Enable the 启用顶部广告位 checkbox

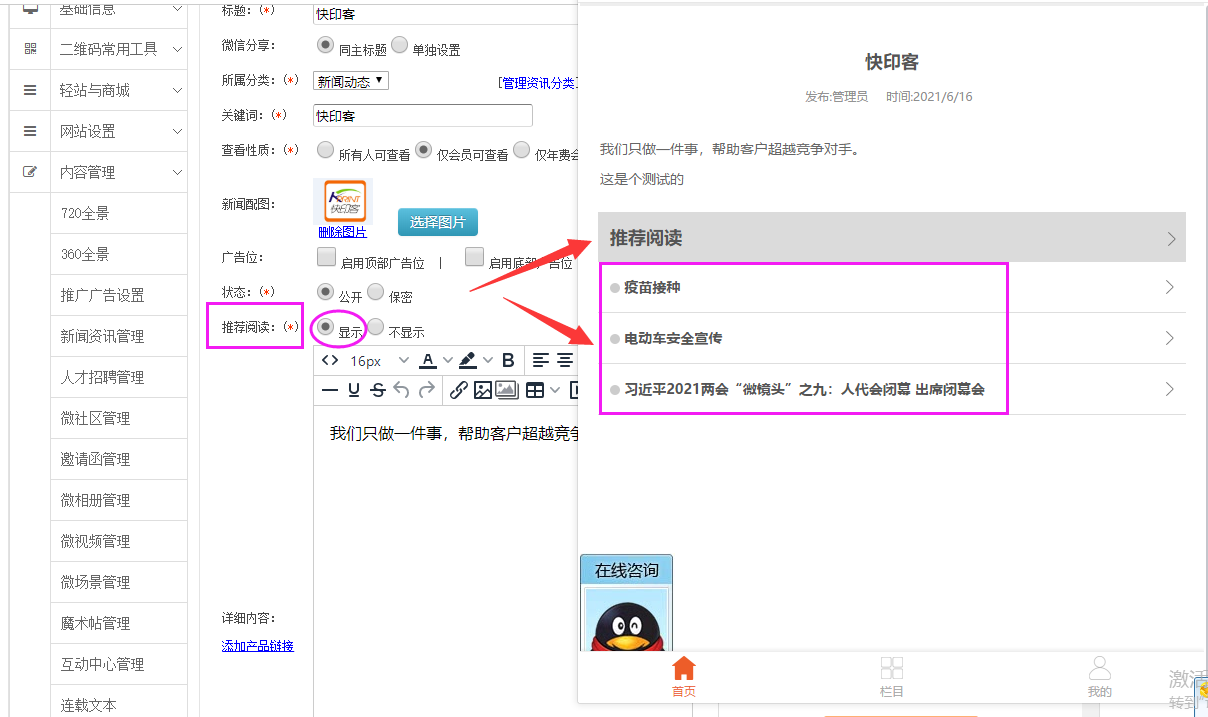326,257
